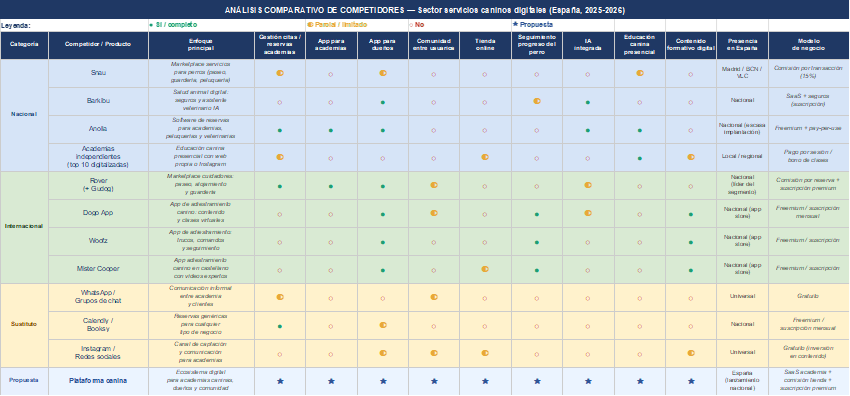Select the 'Anolla' competitor cell
This screenshot has width=850, height=396.
click(x=98, y=129)
